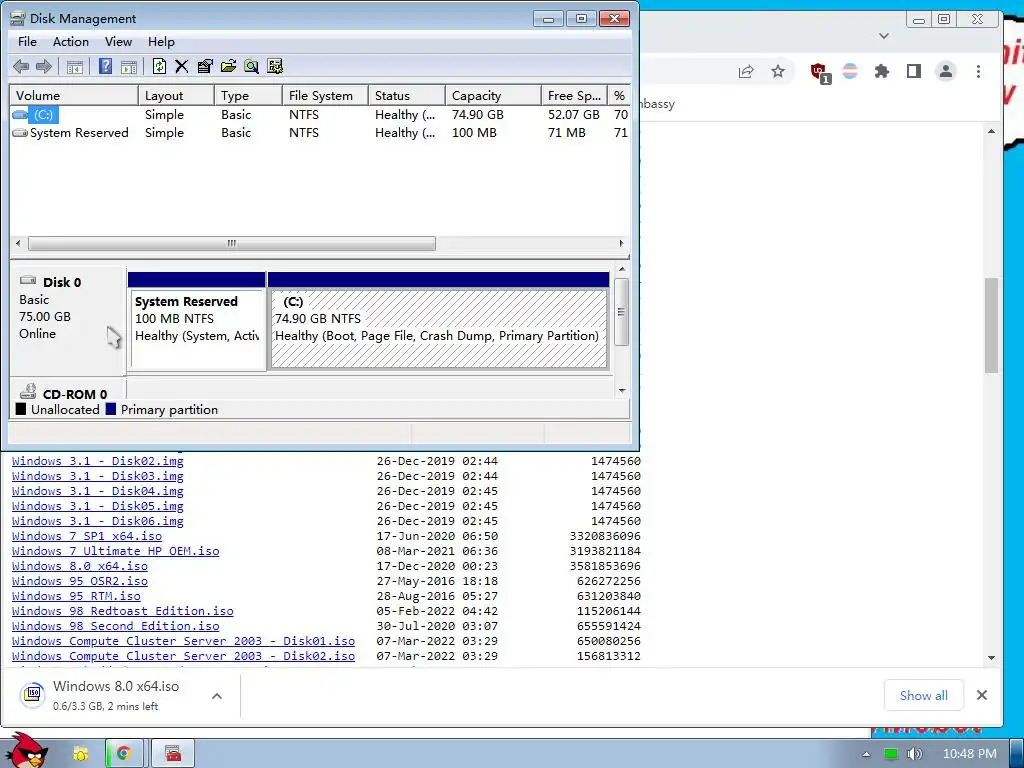Click the volume speaker tray icon
Screen dimensions: 1024x768
[x=914, y=754]
